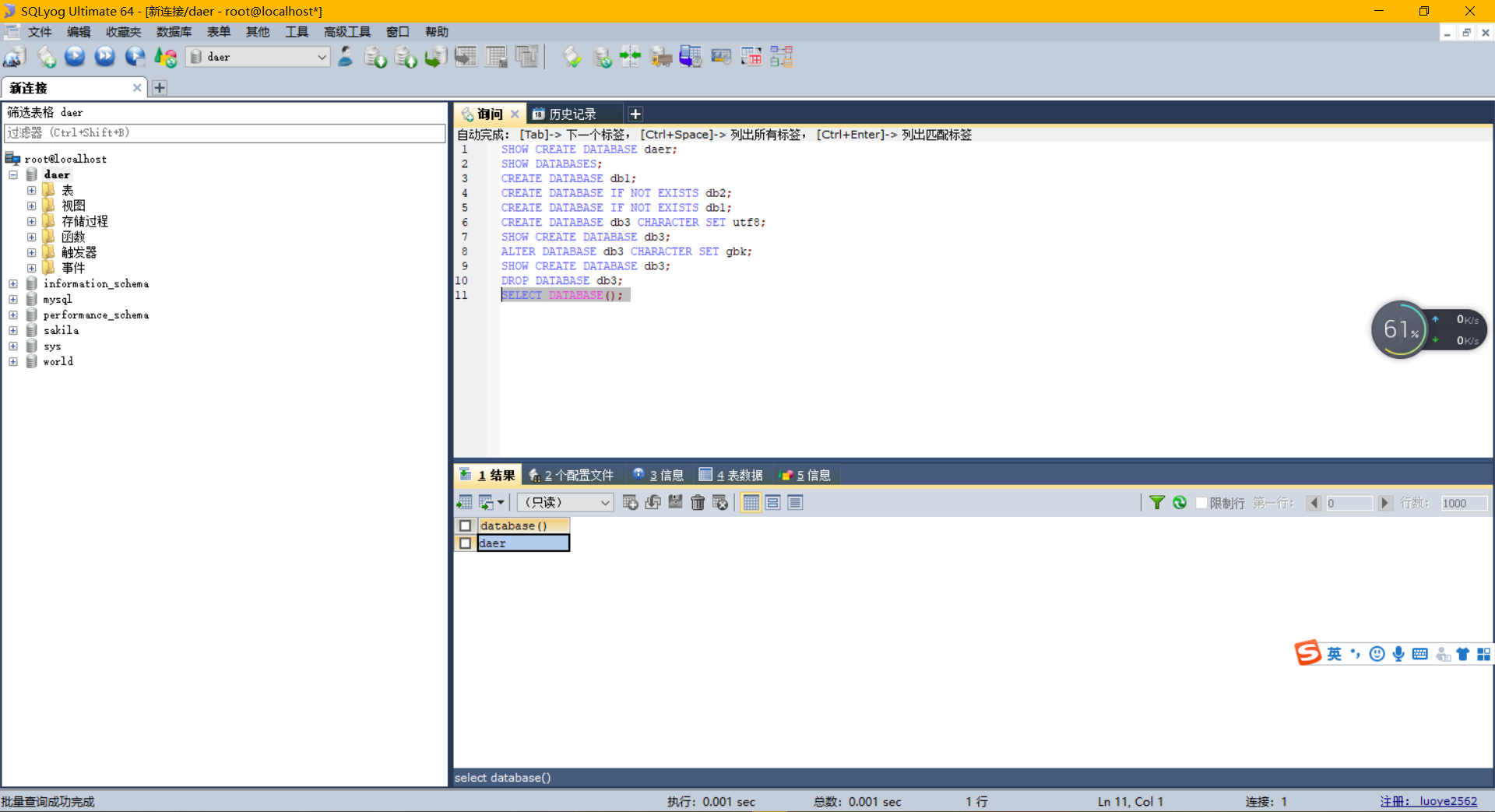Switch results to text view
Screen dimensions: 1495x812
pyautogui.click(x=795, y=503)
